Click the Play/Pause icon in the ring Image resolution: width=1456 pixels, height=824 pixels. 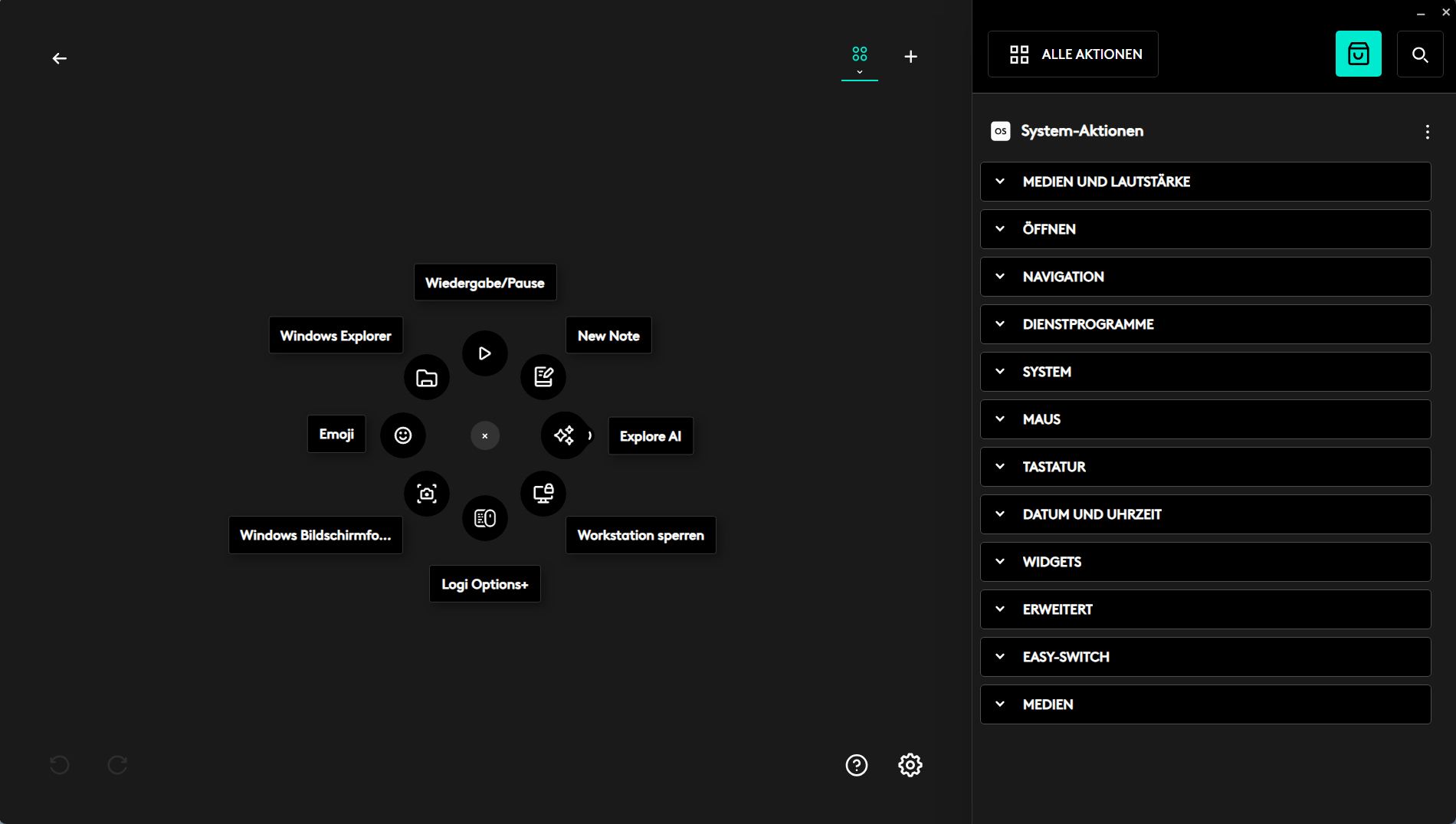tap(484, 353)
